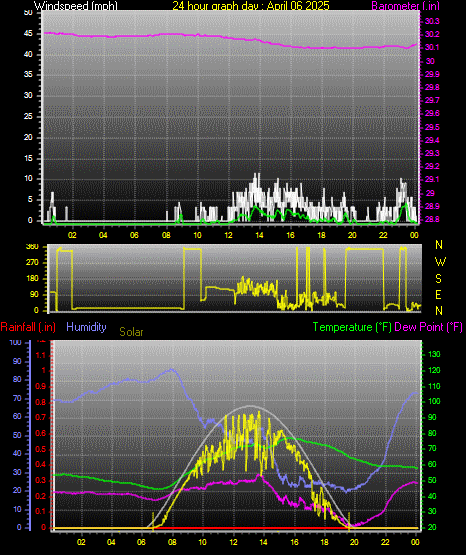Click the 130 temperature scale value

[434, 354]
